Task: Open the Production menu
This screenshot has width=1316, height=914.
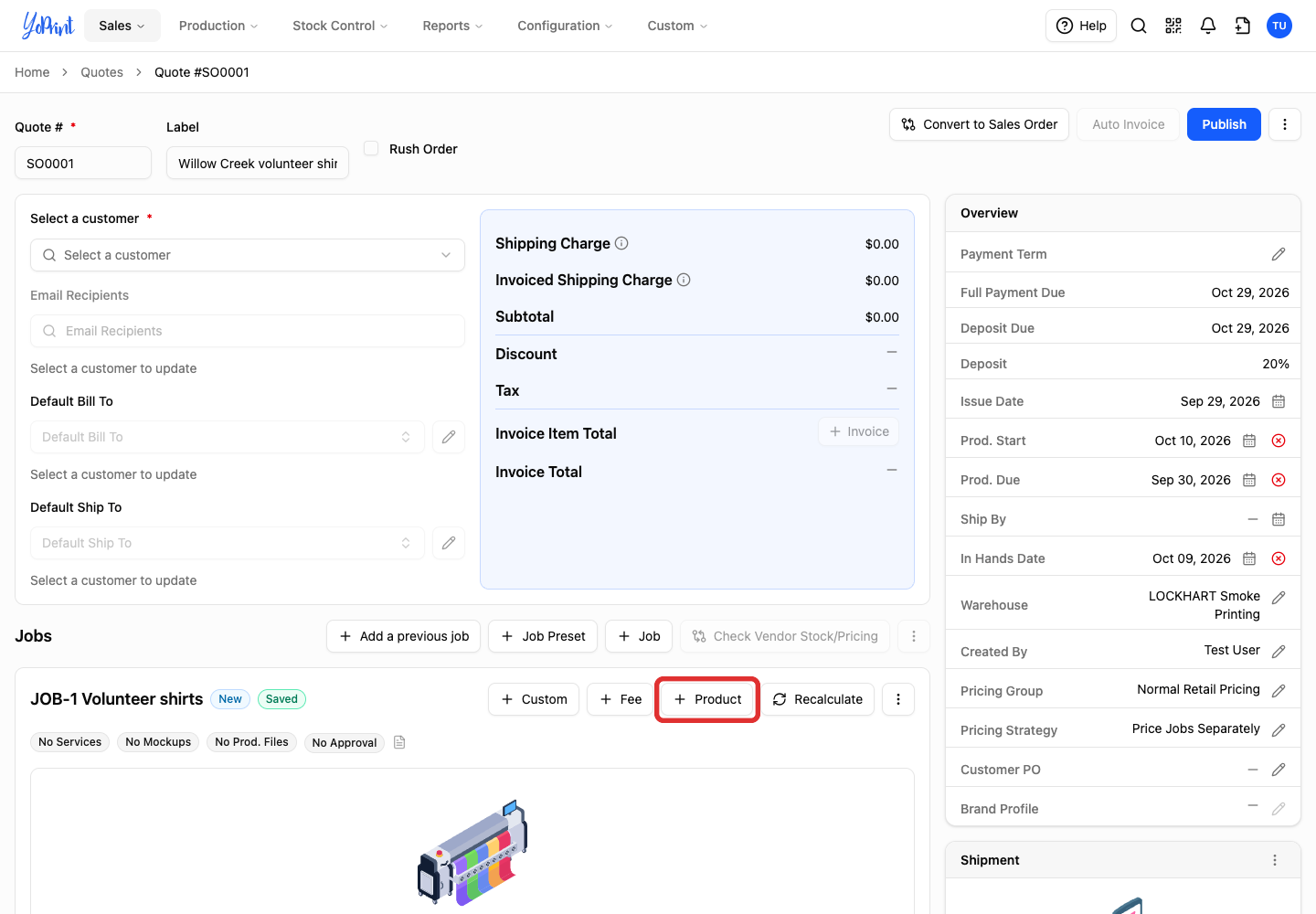Action: [x=218, y=26]
